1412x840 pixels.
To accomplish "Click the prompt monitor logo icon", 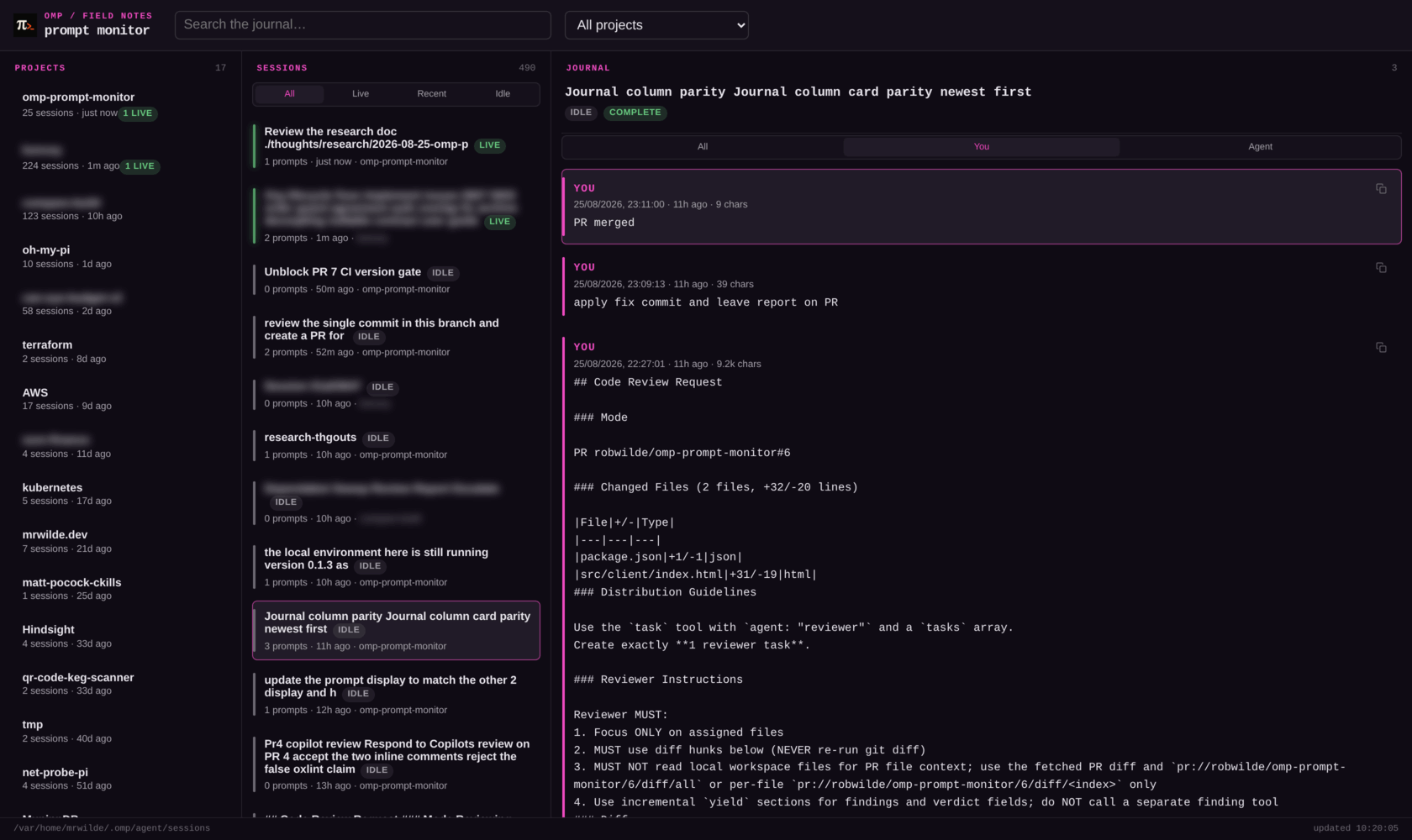I will (x=25, y=25).
